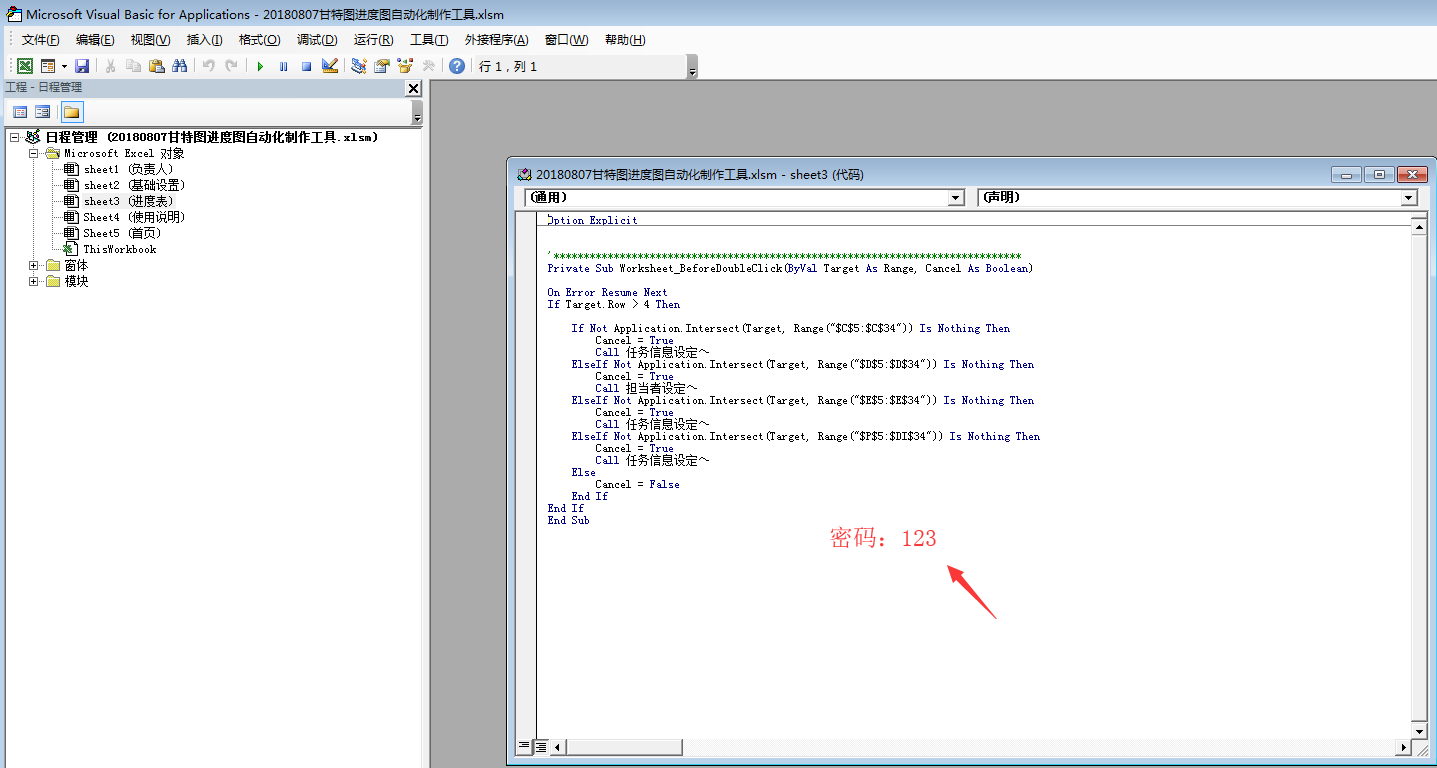This screenshot has height=768, width=1437.
Task: Click the Toolbox hammer-and-wrench icon
Action: click(428, 66)
